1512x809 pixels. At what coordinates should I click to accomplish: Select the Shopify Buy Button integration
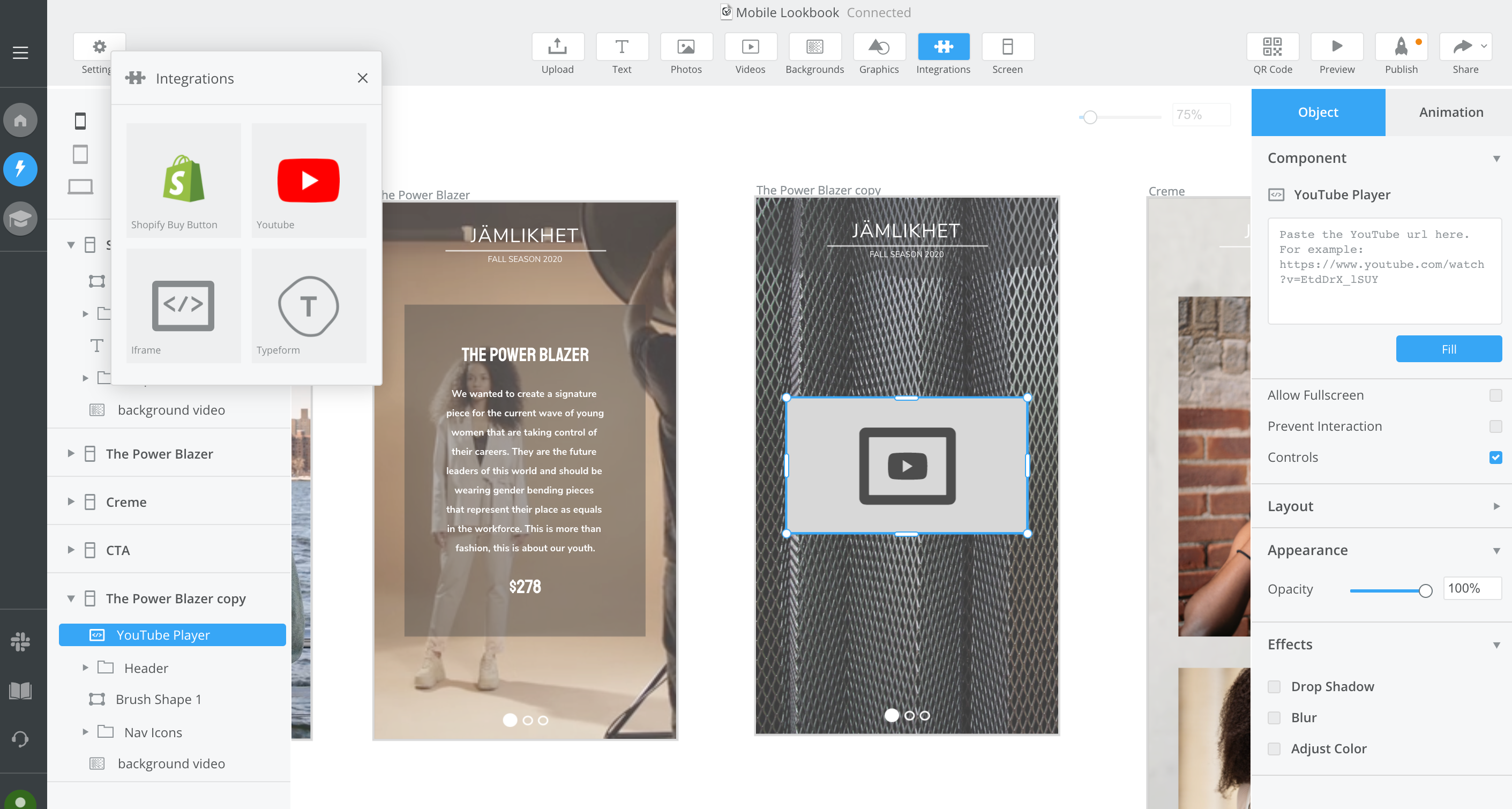[183, 179]
